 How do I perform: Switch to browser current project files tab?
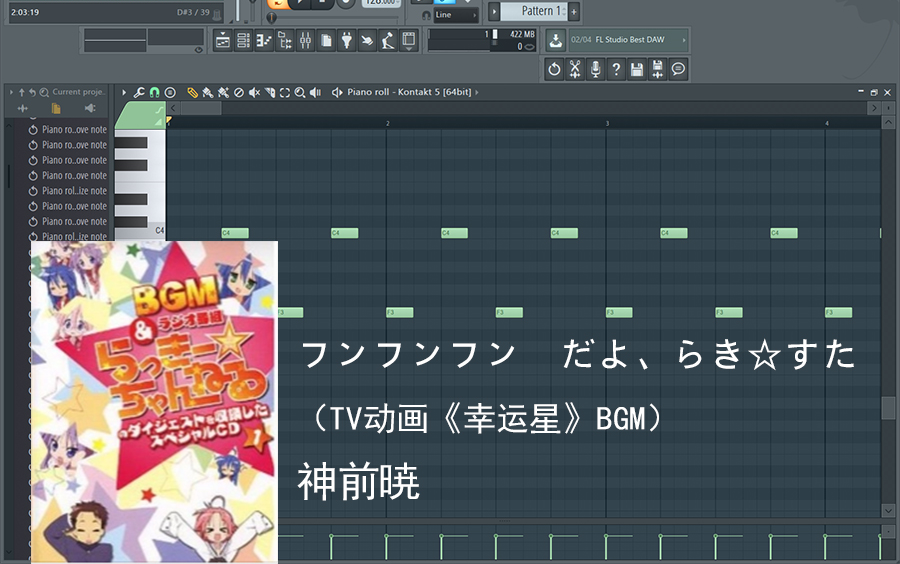56,108
